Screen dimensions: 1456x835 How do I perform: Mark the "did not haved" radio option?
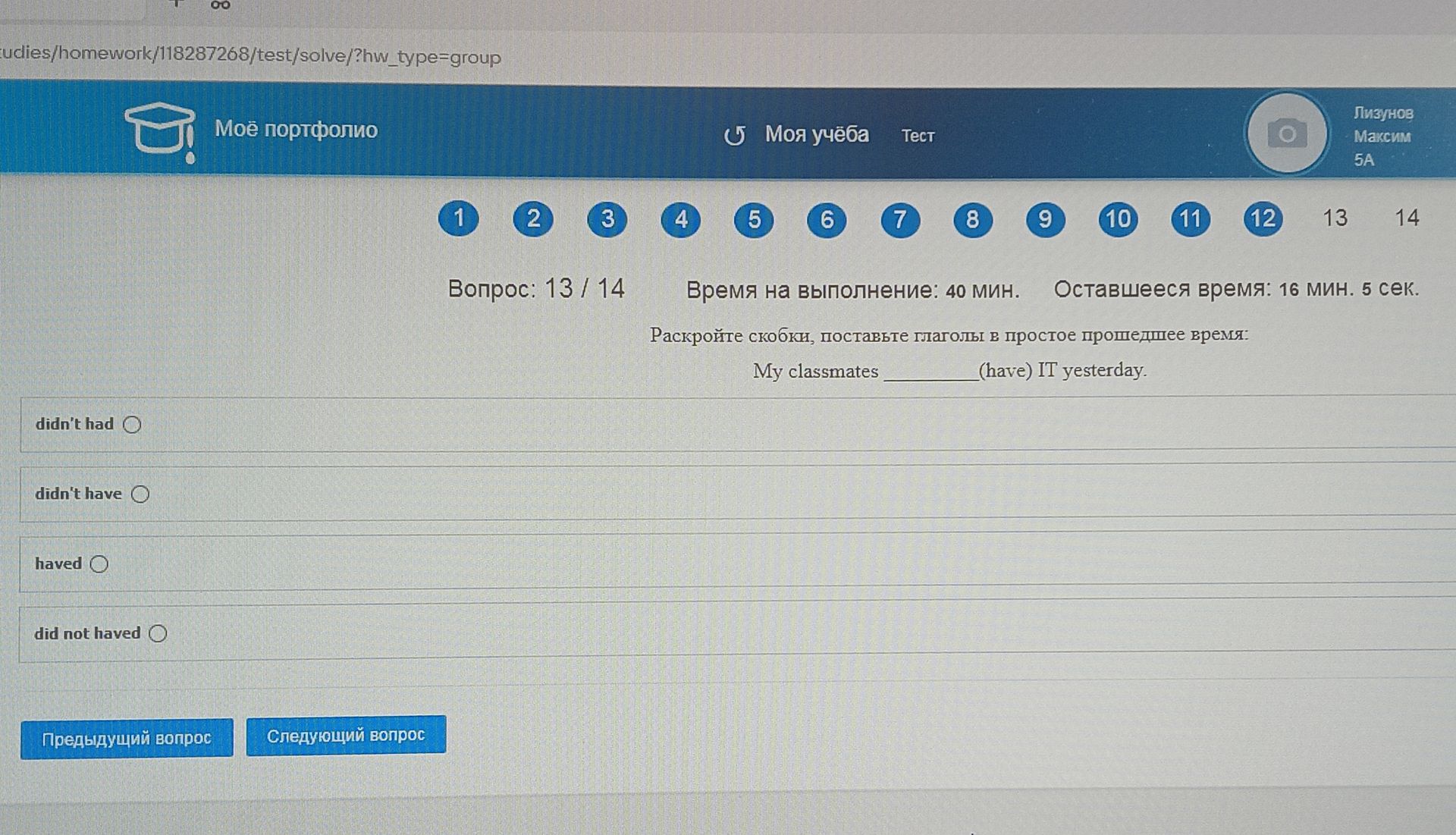158,633
